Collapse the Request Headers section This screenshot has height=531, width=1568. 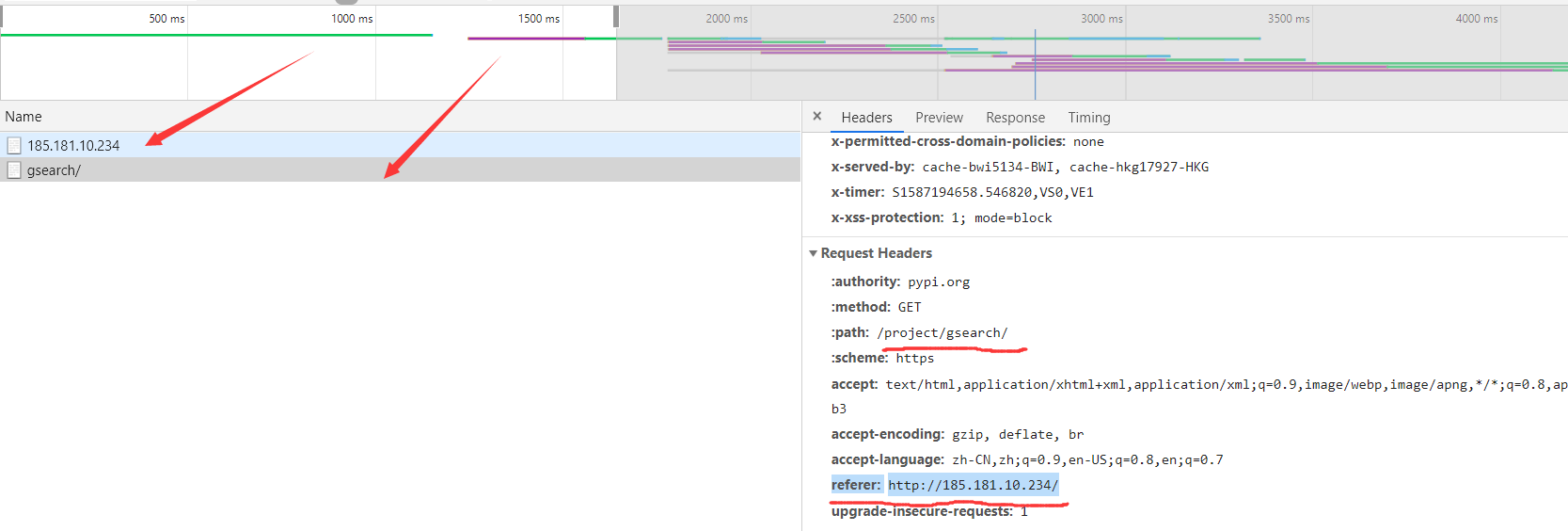point(814,253)
